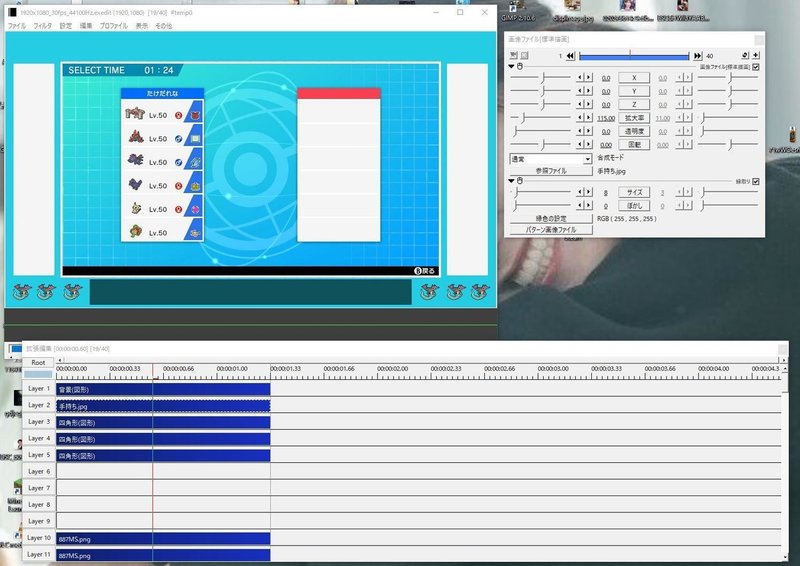800x566 pixels.
Task: Increase X value with right arrow stepper
Action: [588, 78]
